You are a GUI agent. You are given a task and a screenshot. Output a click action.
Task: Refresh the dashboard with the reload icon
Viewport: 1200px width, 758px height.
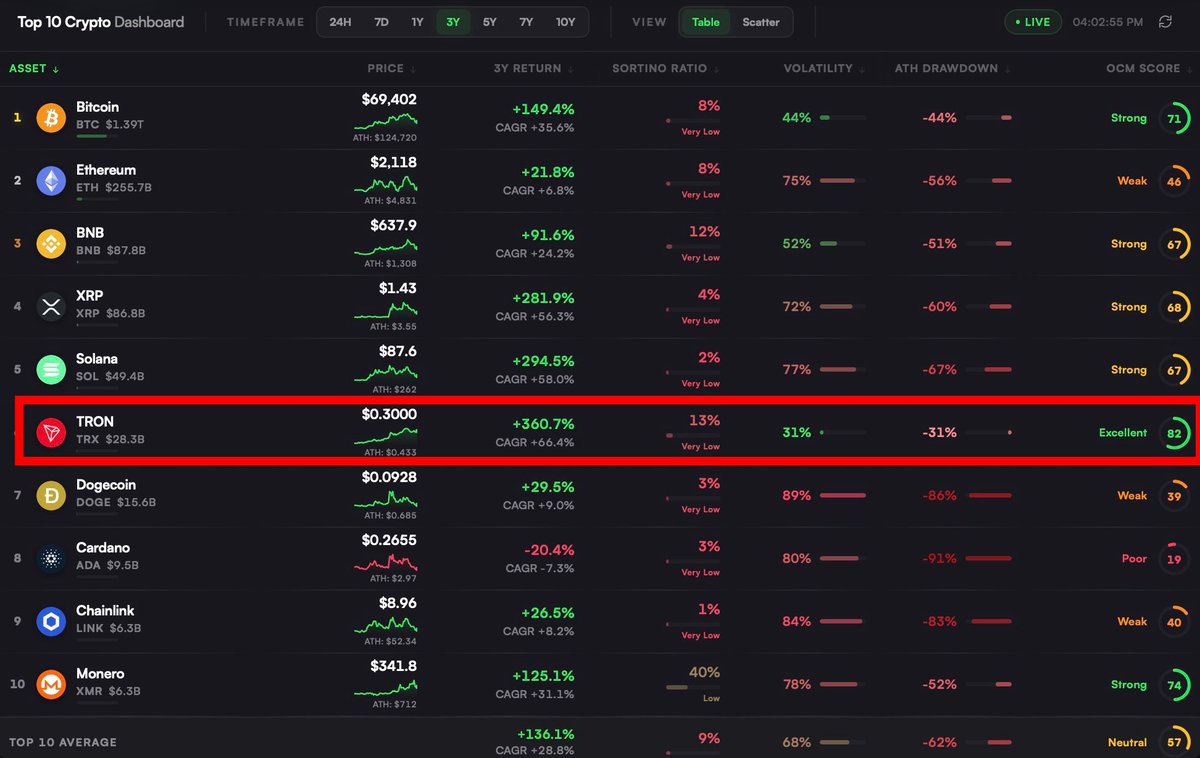tap(1165, 22)
